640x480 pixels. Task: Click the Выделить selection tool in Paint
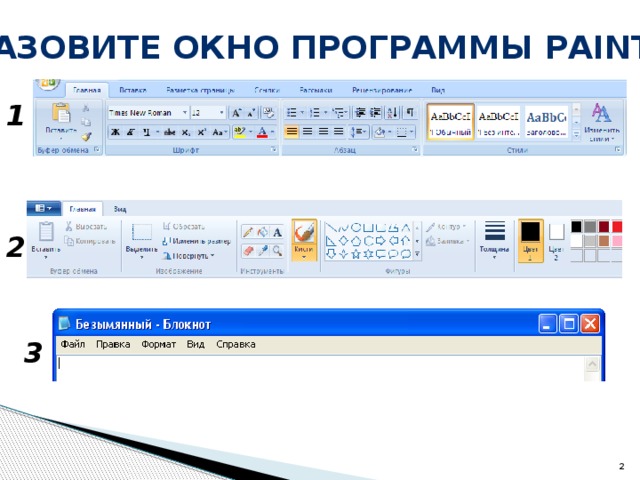142,239
